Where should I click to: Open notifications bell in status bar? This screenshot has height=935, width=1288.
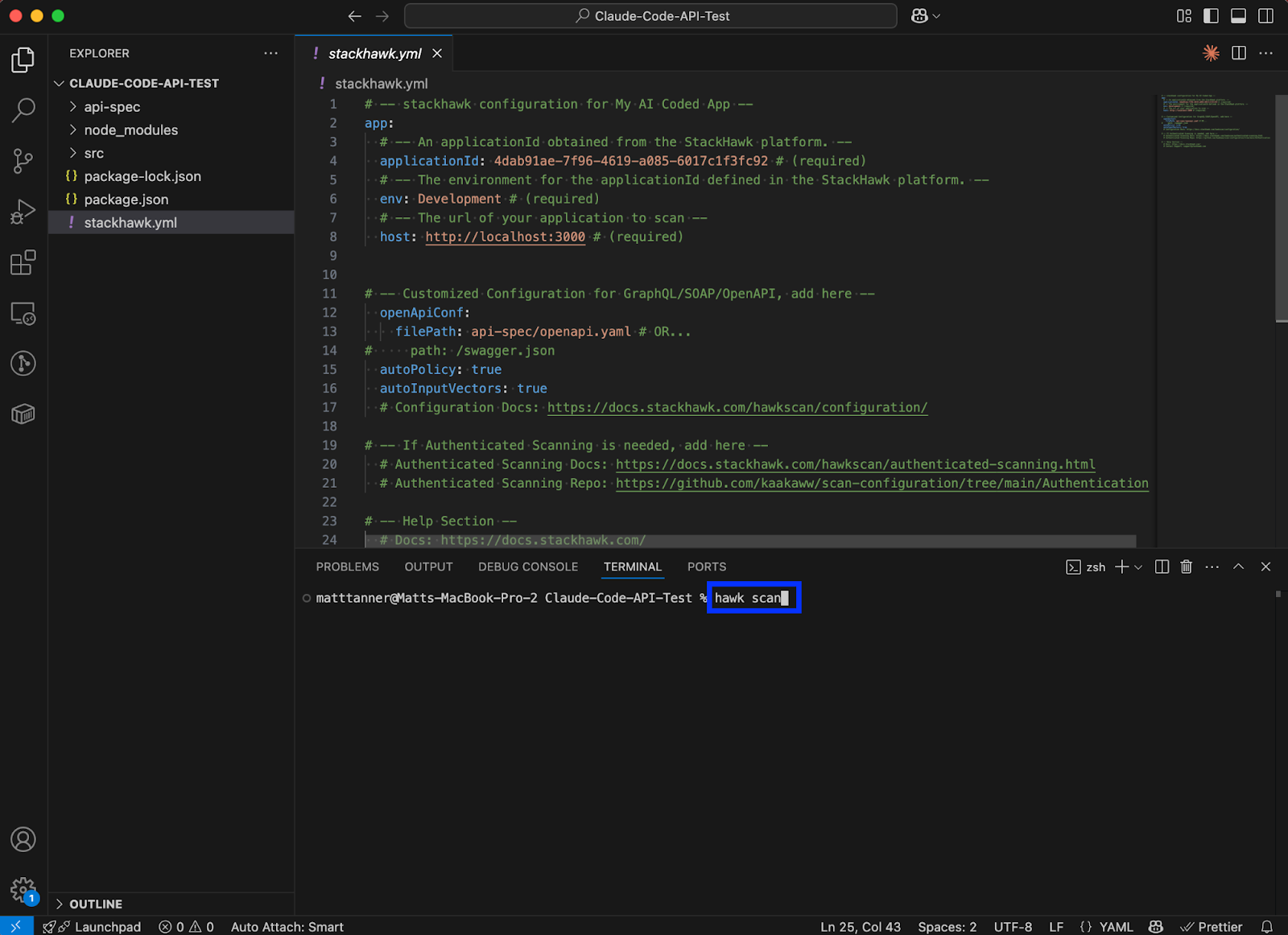coord(1266,926)
